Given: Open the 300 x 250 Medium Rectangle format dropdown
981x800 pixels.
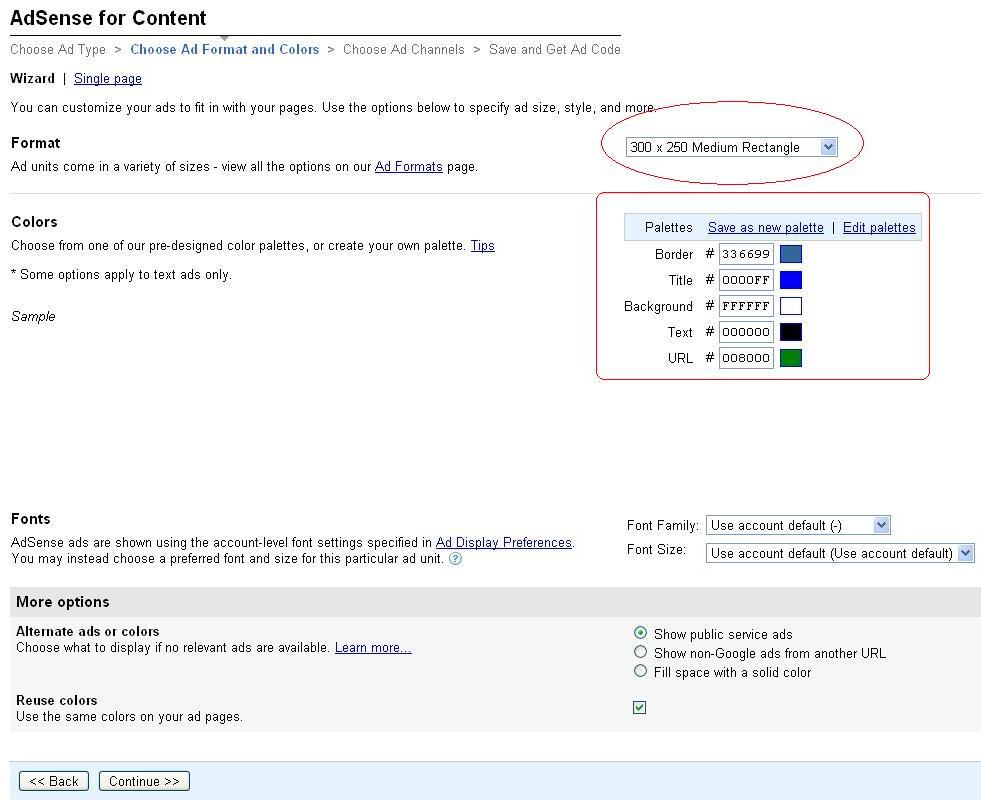Looking at the screenshot, I should point(731,147).
